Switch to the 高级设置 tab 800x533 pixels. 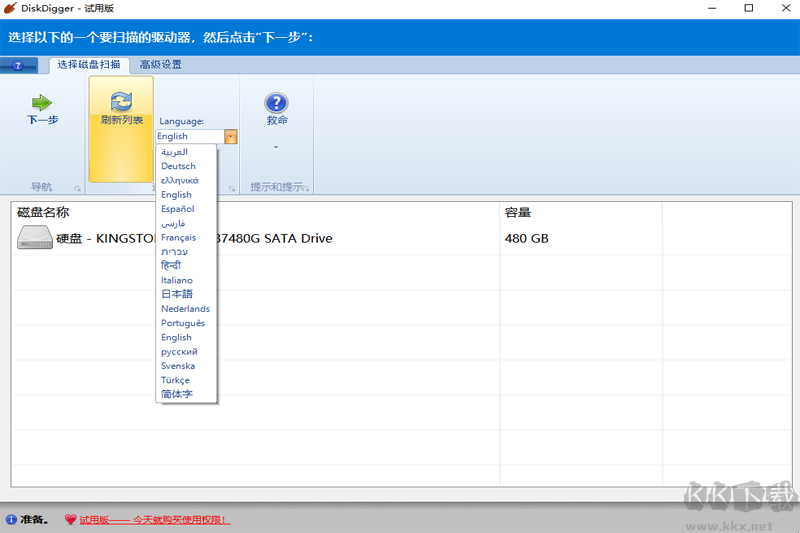click(161, 64)
